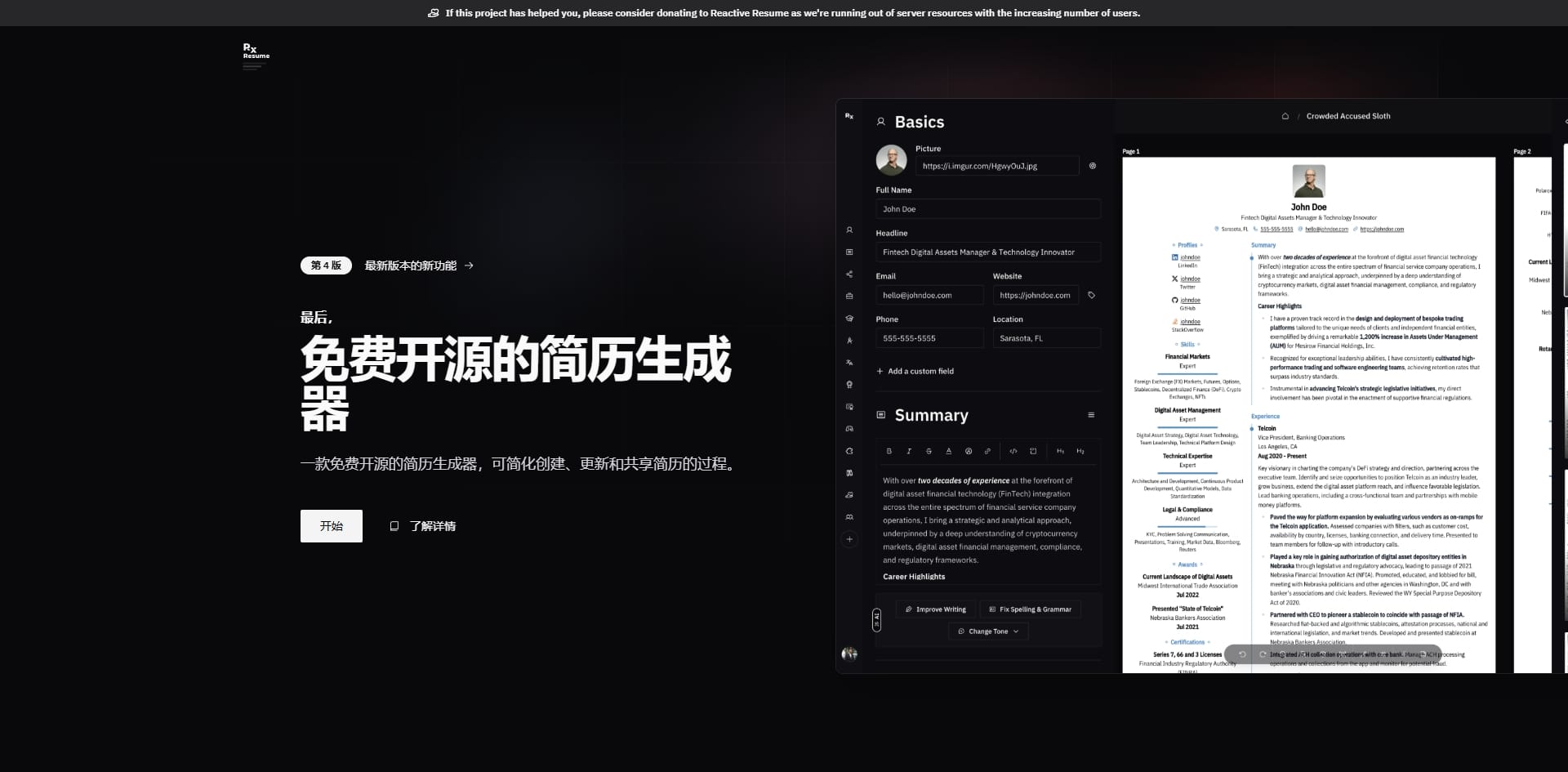
Task: Click the home icon in the breadcrumb bar
Action: tap(1285, 116)
